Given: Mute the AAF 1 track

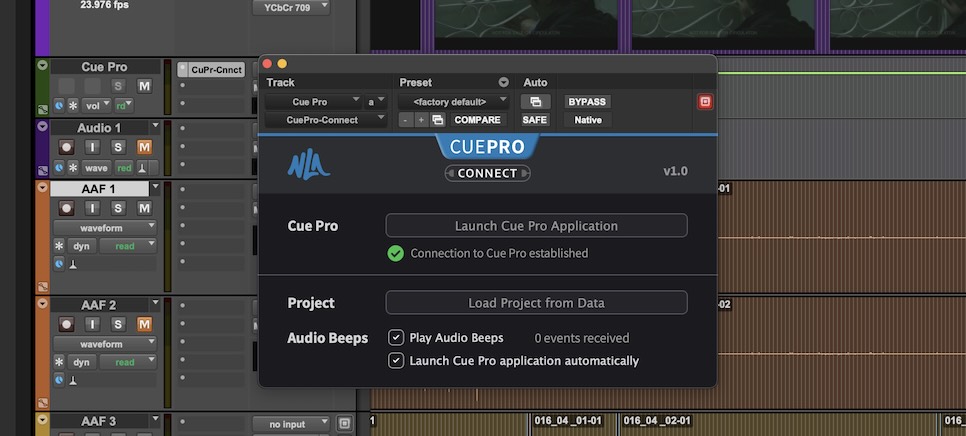Looking at the screenshot, I should click(144, 208).
